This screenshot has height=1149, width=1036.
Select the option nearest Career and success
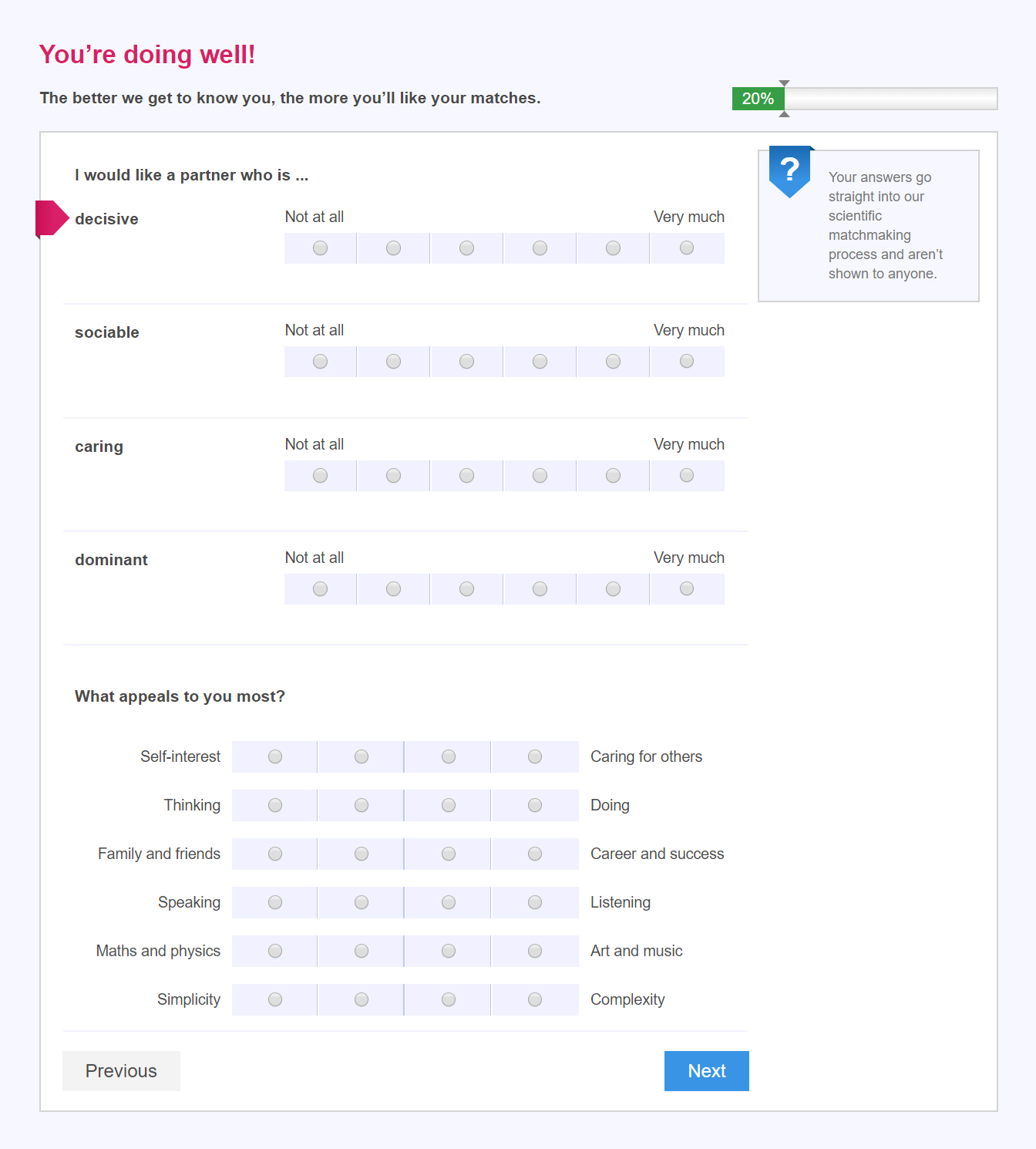[x=535, y=854]
